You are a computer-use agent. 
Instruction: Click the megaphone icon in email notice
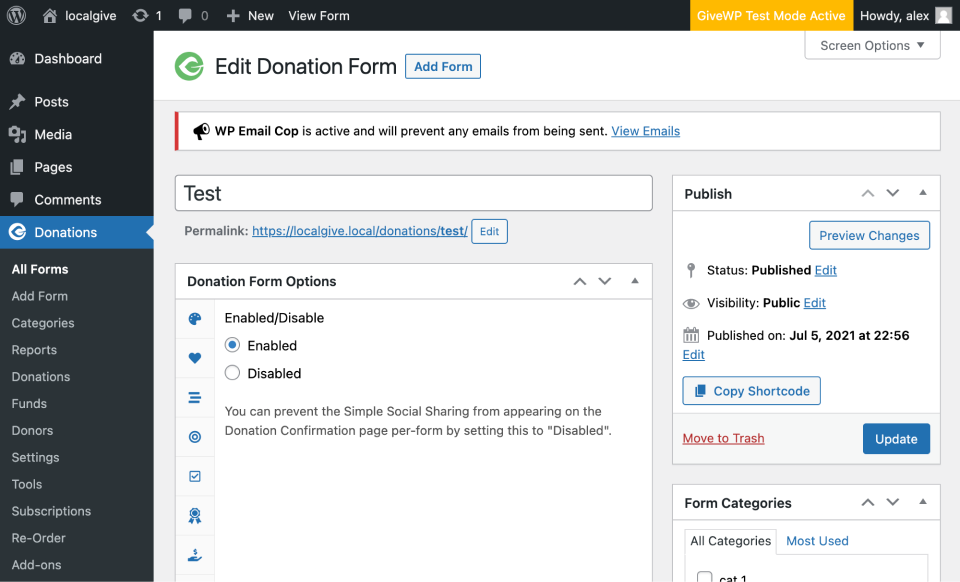pyautogui.click(x=201, y=131)
